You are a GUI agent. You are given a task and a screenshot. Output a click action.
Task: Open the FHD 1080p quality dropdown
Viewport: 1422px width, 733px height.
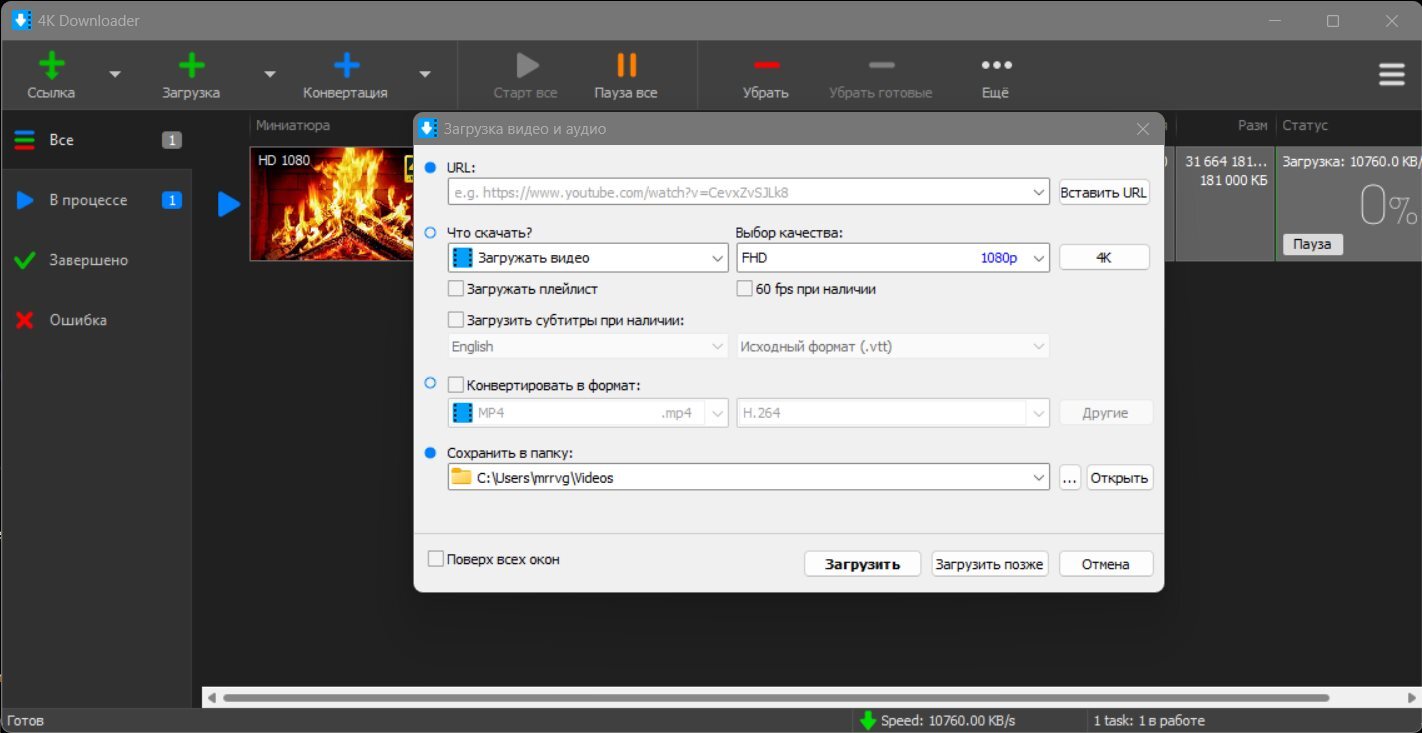892,258
